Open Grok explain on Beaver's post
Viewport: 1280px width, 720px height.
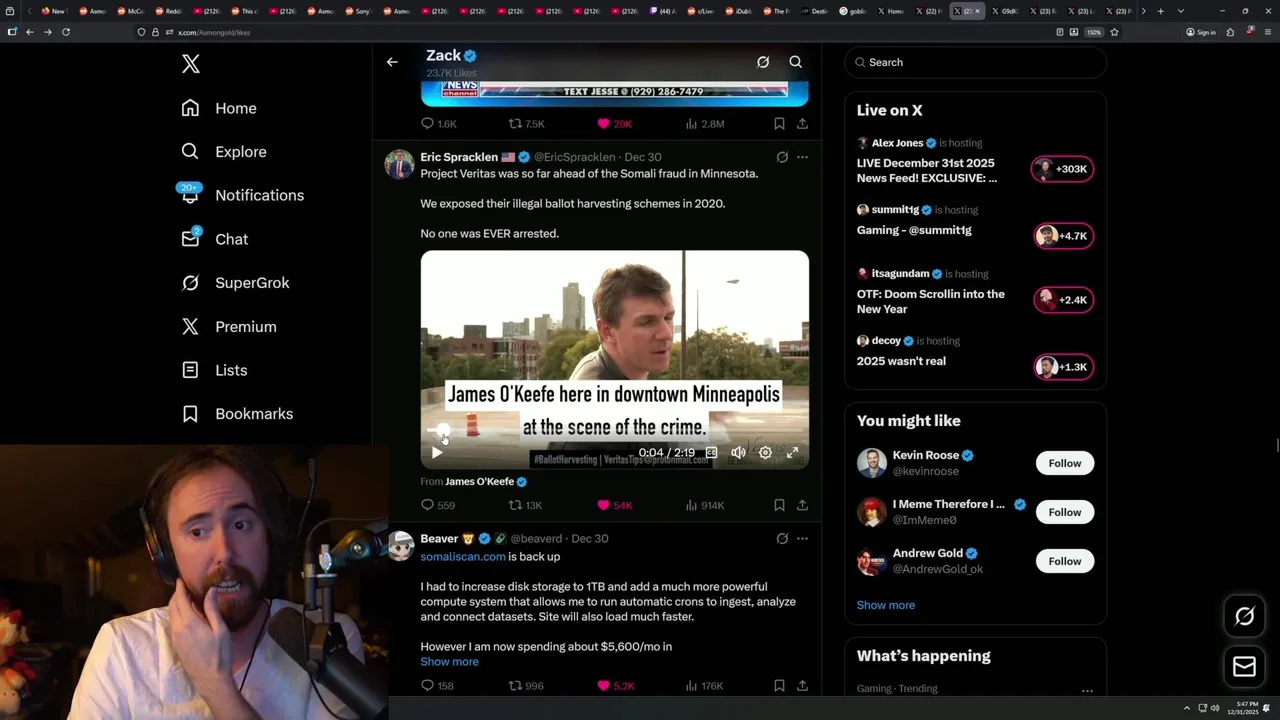point(782,538)
